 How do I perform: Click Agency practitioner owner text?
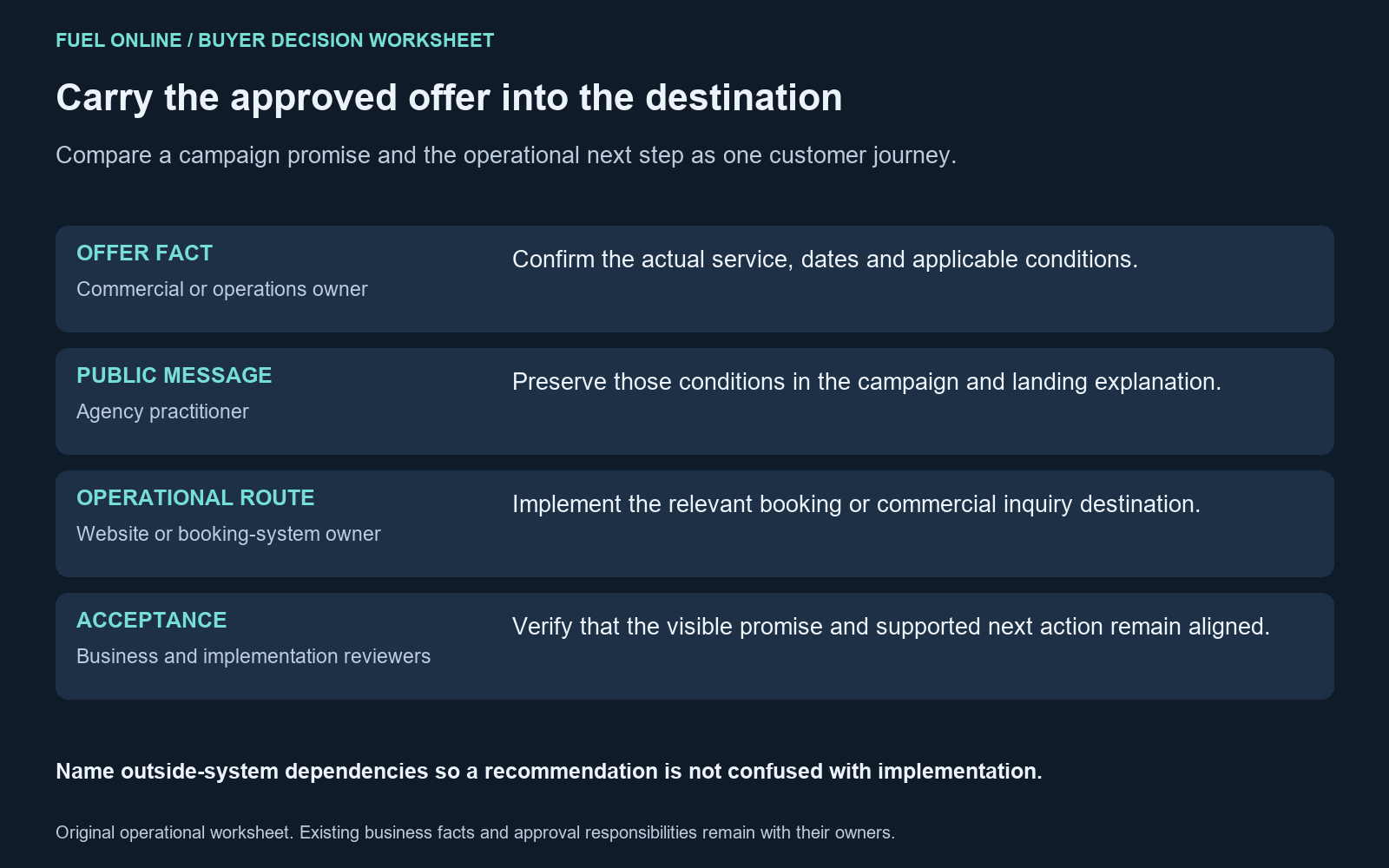click(162, 411)
